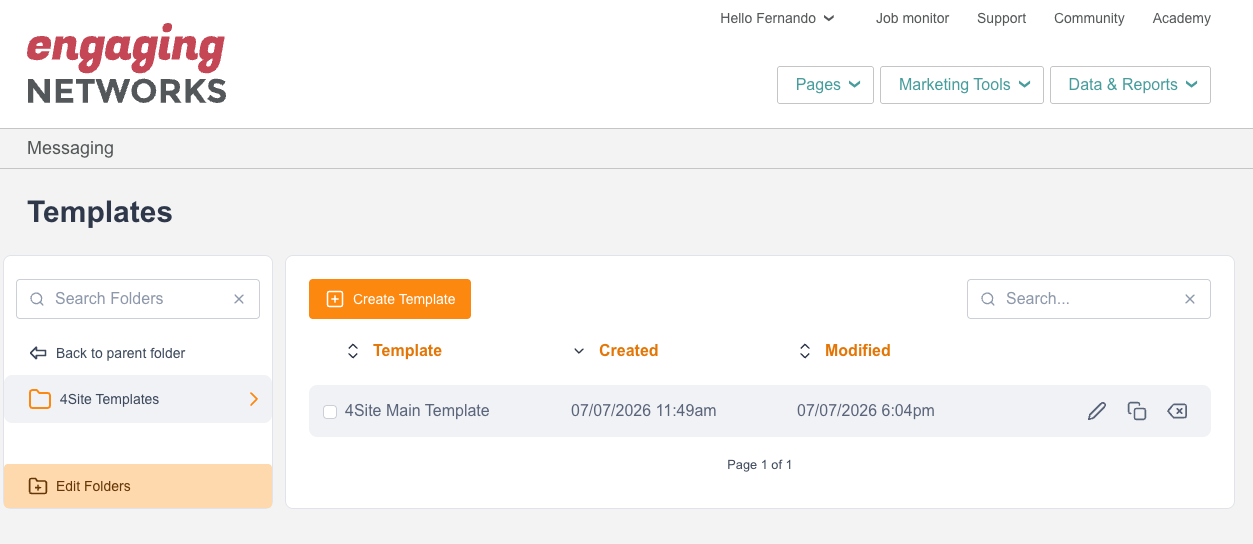Open the Support link
This screenshot has width=1253, height=544.
click(x=1002, y=18)
